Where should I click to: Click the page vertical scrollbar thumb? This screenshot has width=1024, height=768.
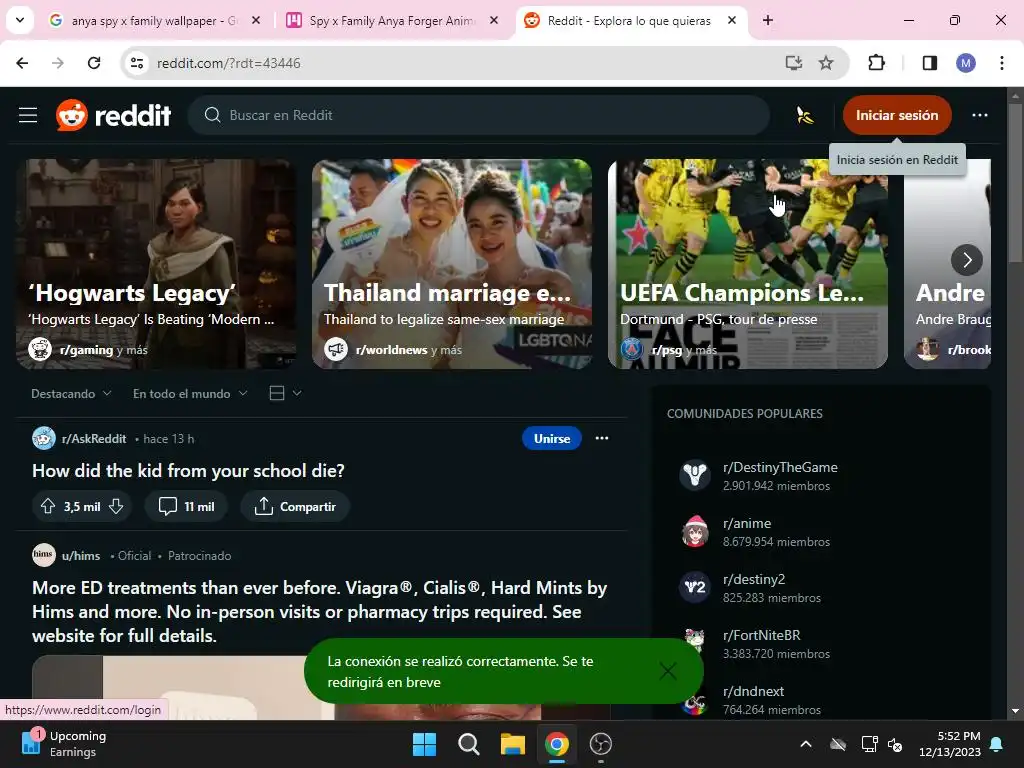(1015, 183)
